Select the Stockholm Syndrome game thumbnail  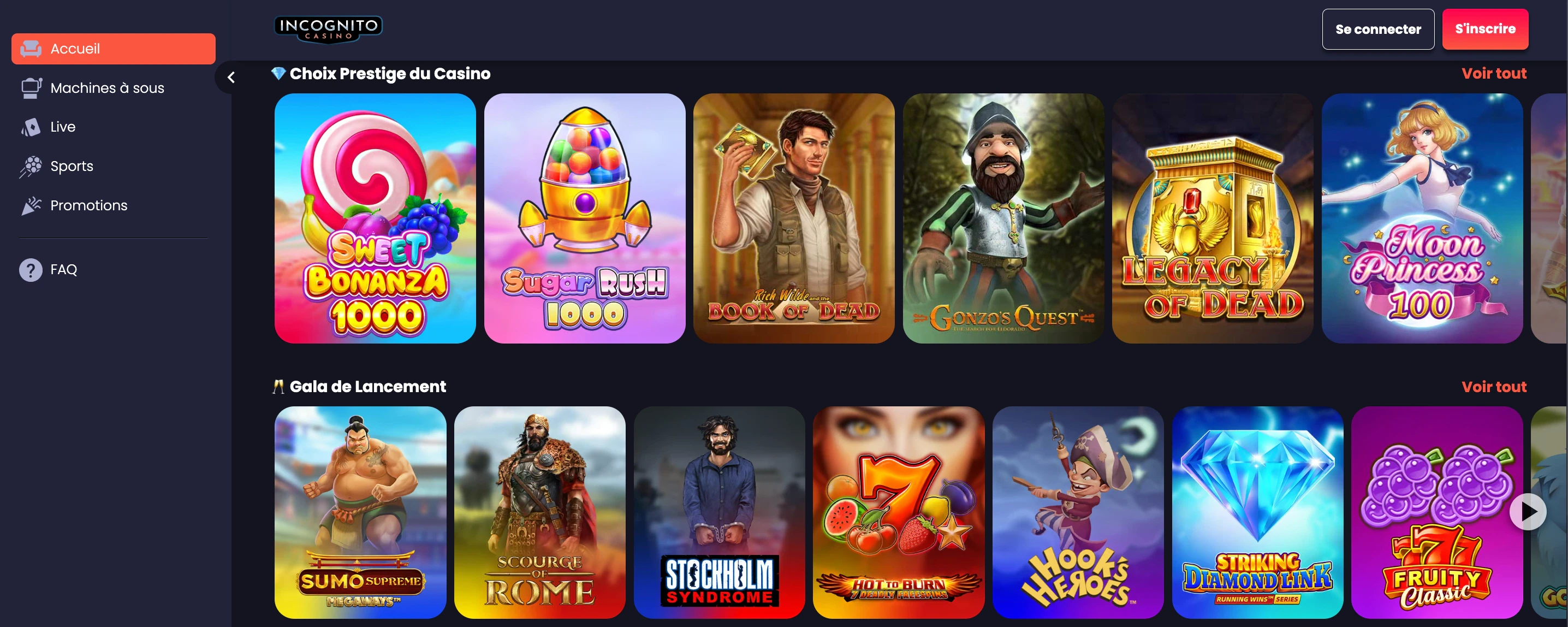719,512
